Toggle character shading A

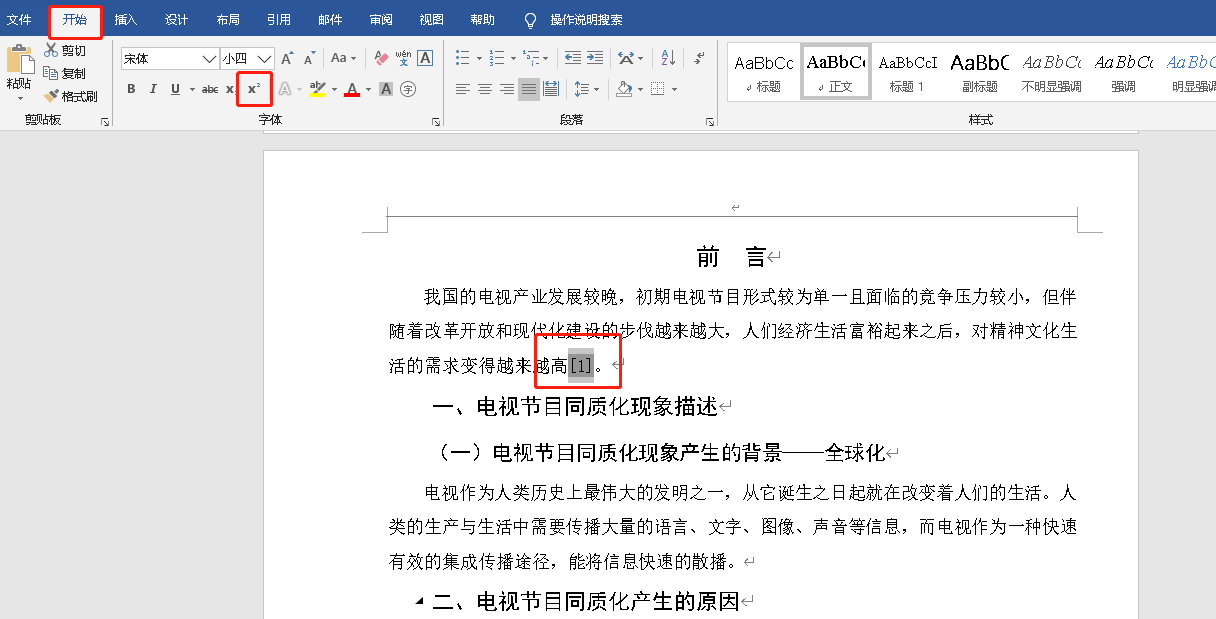(386, 89)
